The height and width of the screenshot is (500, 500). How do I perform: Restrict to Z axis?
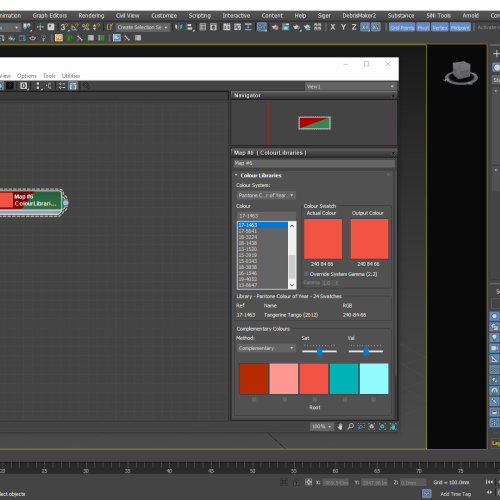(354, 27)
